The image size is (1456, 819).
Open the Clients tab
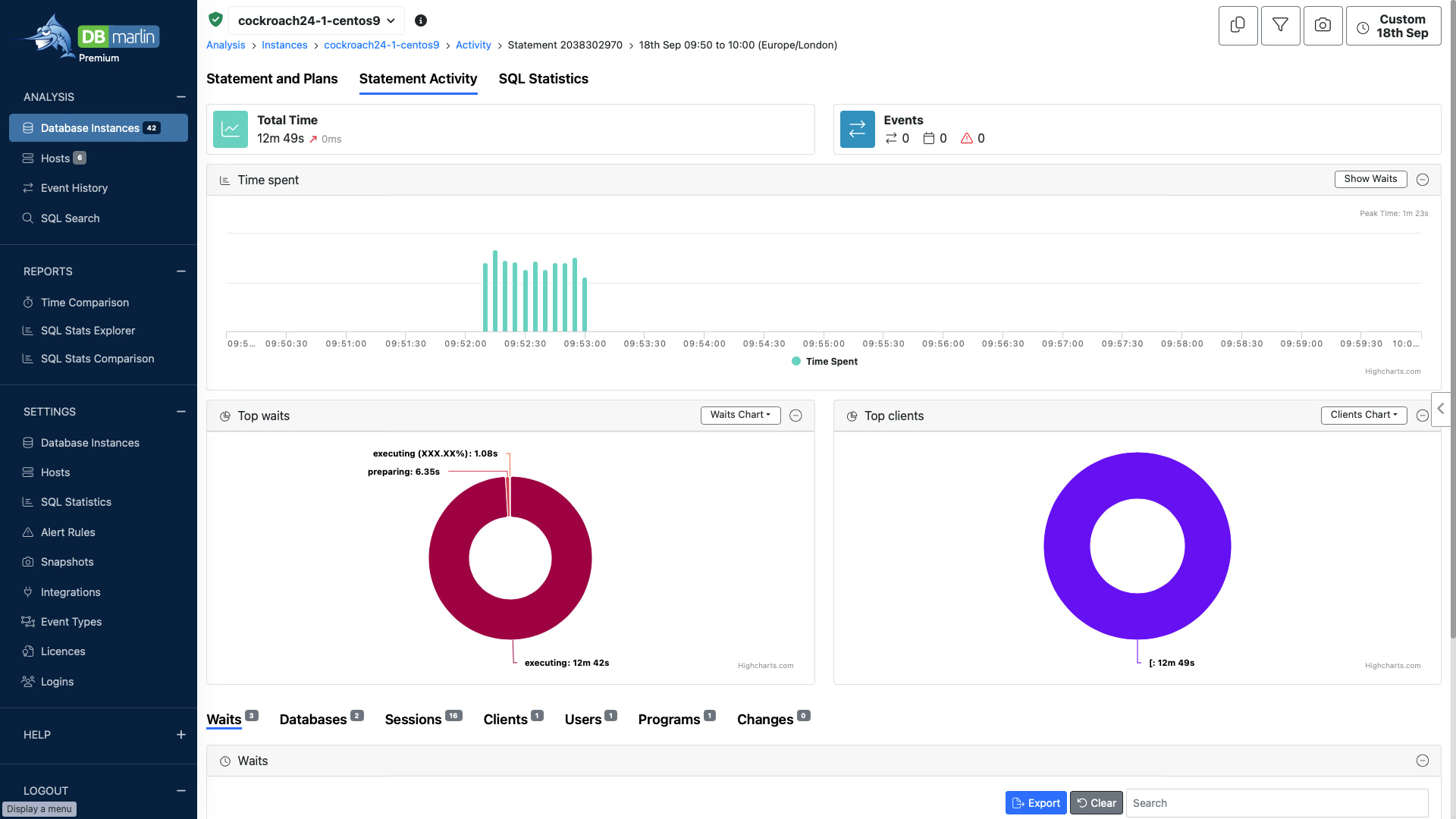tap(513, 719)
